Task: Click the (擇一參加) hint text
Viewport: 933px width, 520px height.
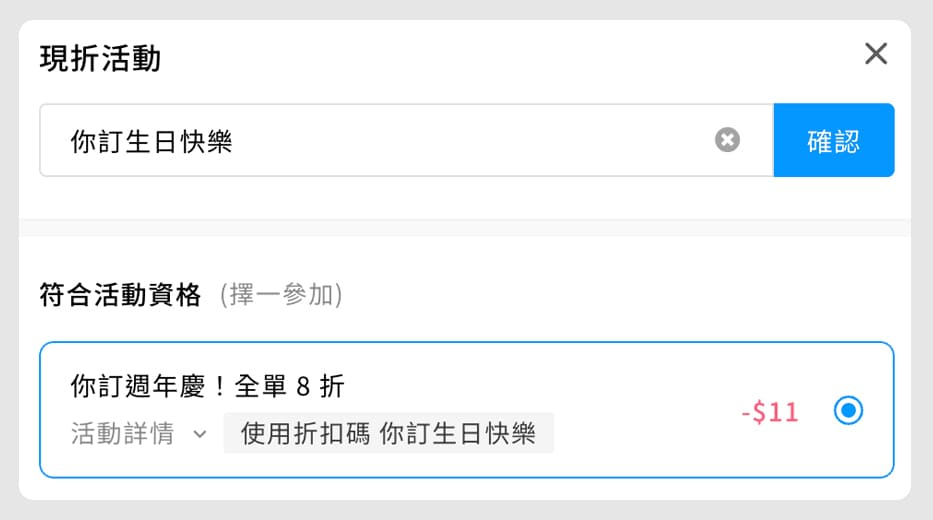Action: [x=281, y=296]
